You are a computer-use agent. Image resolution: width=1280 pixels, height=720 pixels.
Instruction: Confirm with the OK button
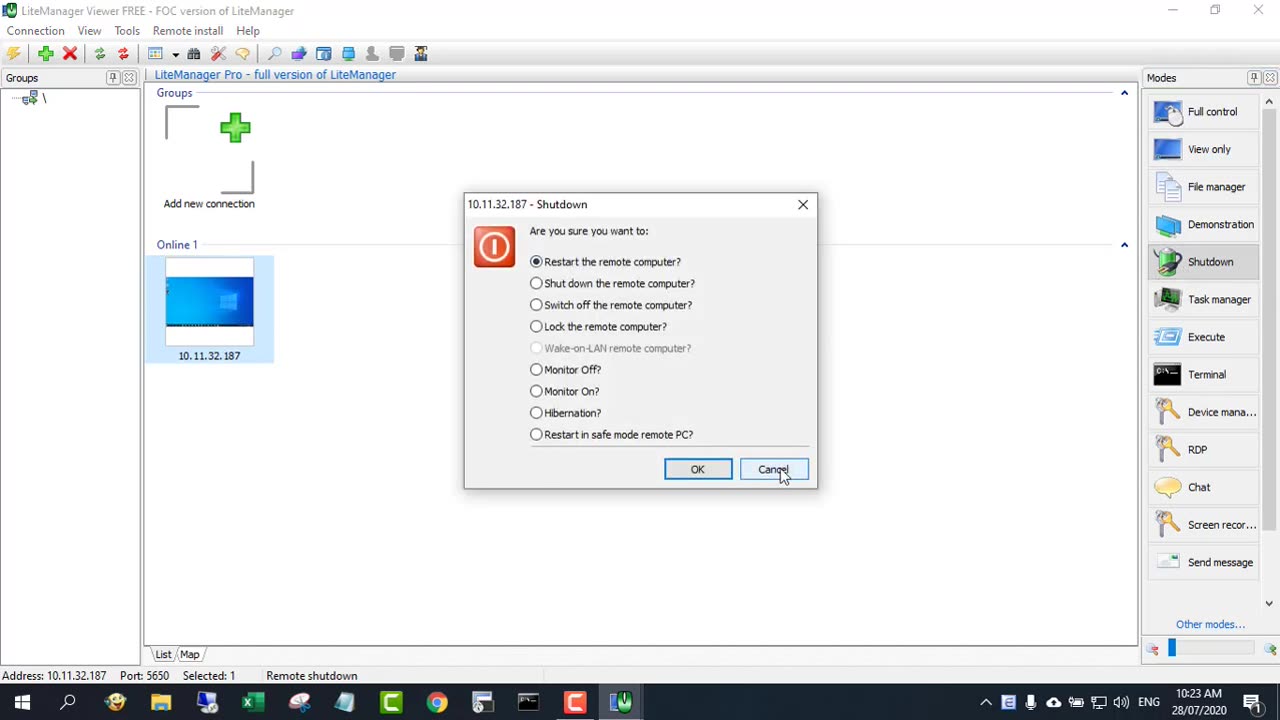698,470
